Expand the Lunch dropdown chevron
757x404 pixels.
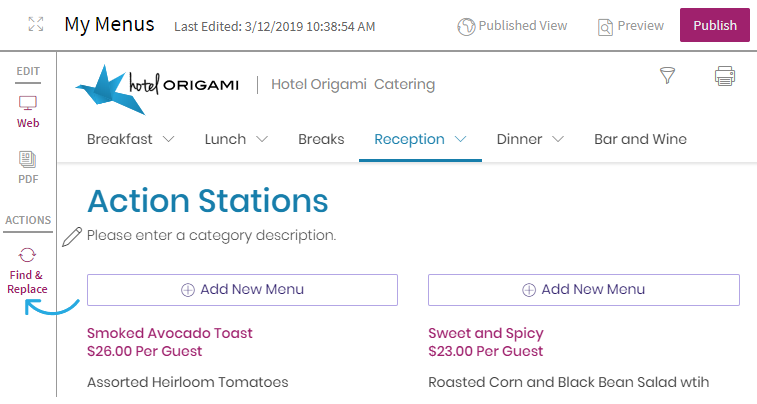pos(262,139)
